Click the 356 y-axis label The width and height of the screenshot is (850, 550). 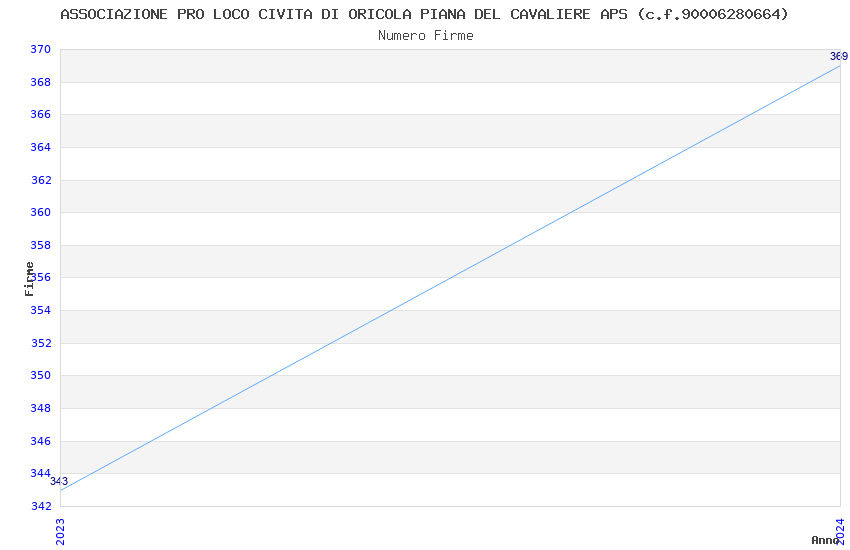coord(41,277)
